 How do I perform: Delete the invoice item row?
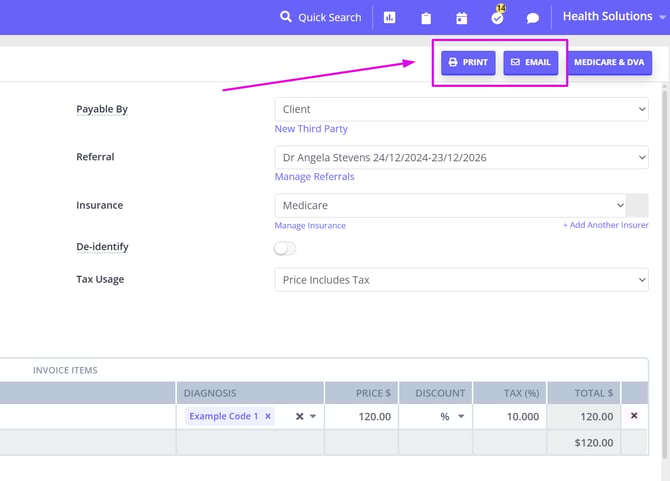point(634,416)
